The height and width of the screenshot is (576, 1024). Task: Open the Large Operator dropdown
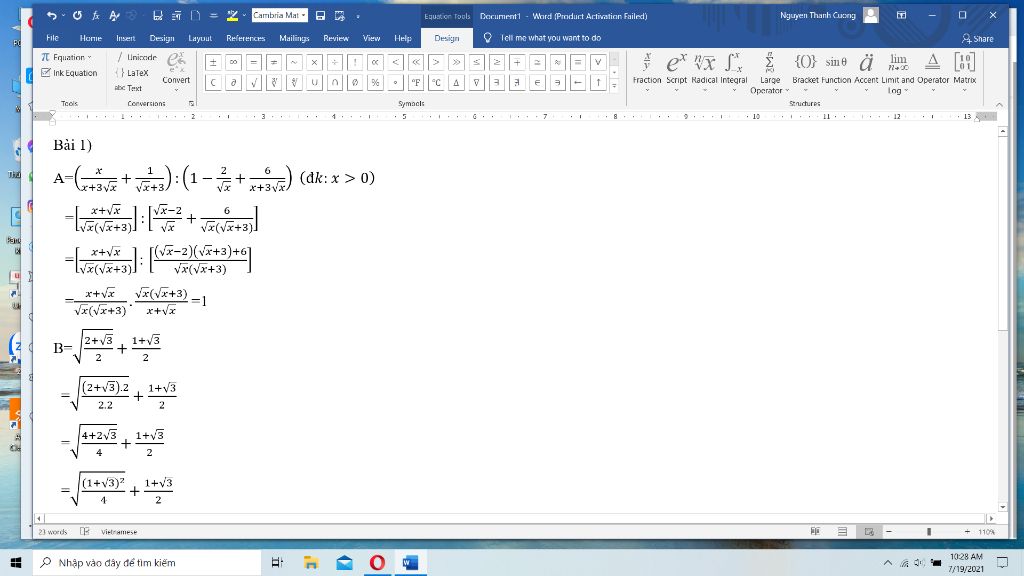(x=769, y=72)
